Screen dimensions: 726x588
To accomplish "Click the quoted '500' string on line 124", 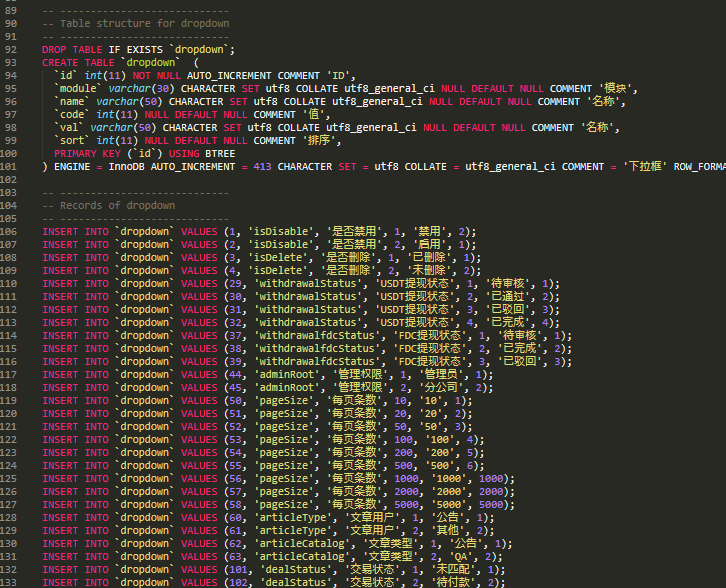I will (x=440, y=465).
